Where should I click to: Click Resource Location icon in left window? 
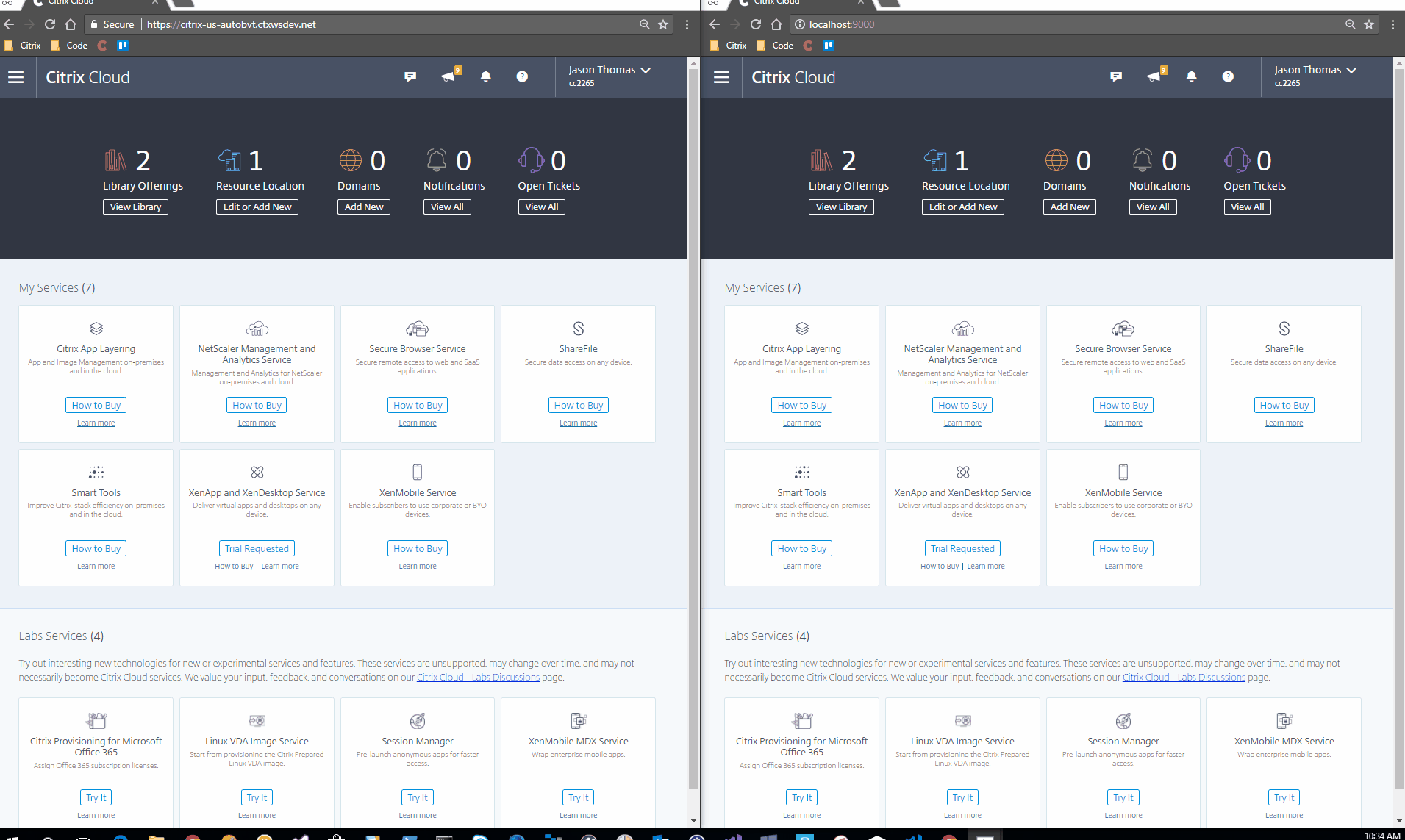point(229,159)
